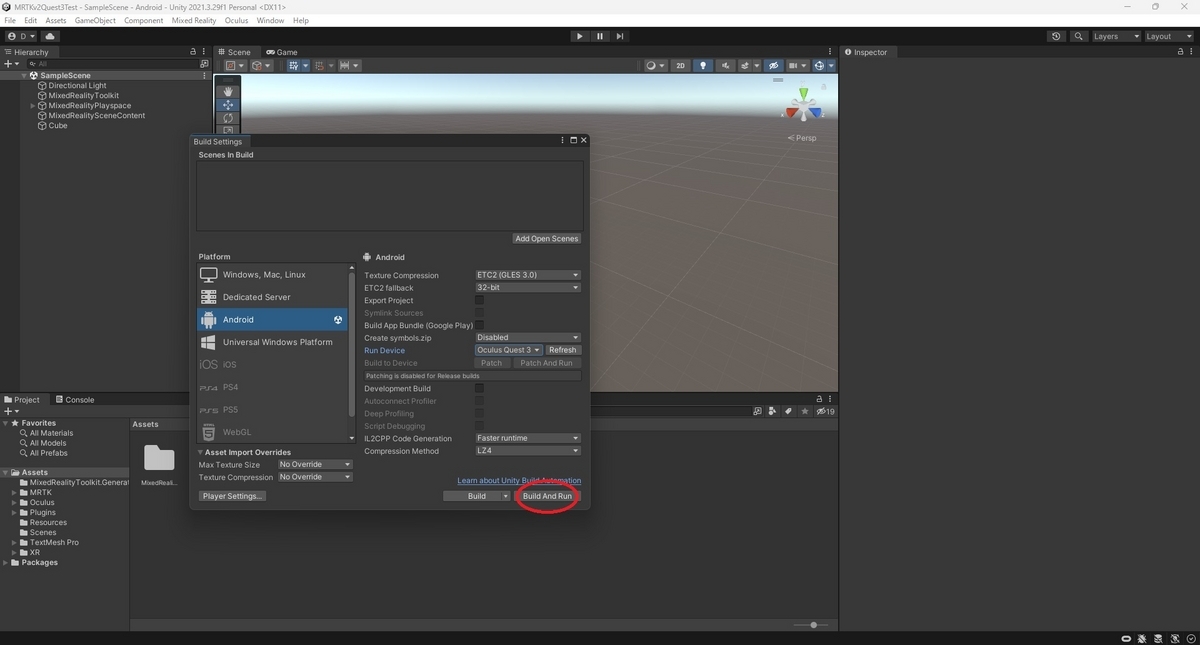Select the Move tool in Scene overlay
This screenshot has height=645, width=1200.
pyautogui.click(x=228, y=105)
